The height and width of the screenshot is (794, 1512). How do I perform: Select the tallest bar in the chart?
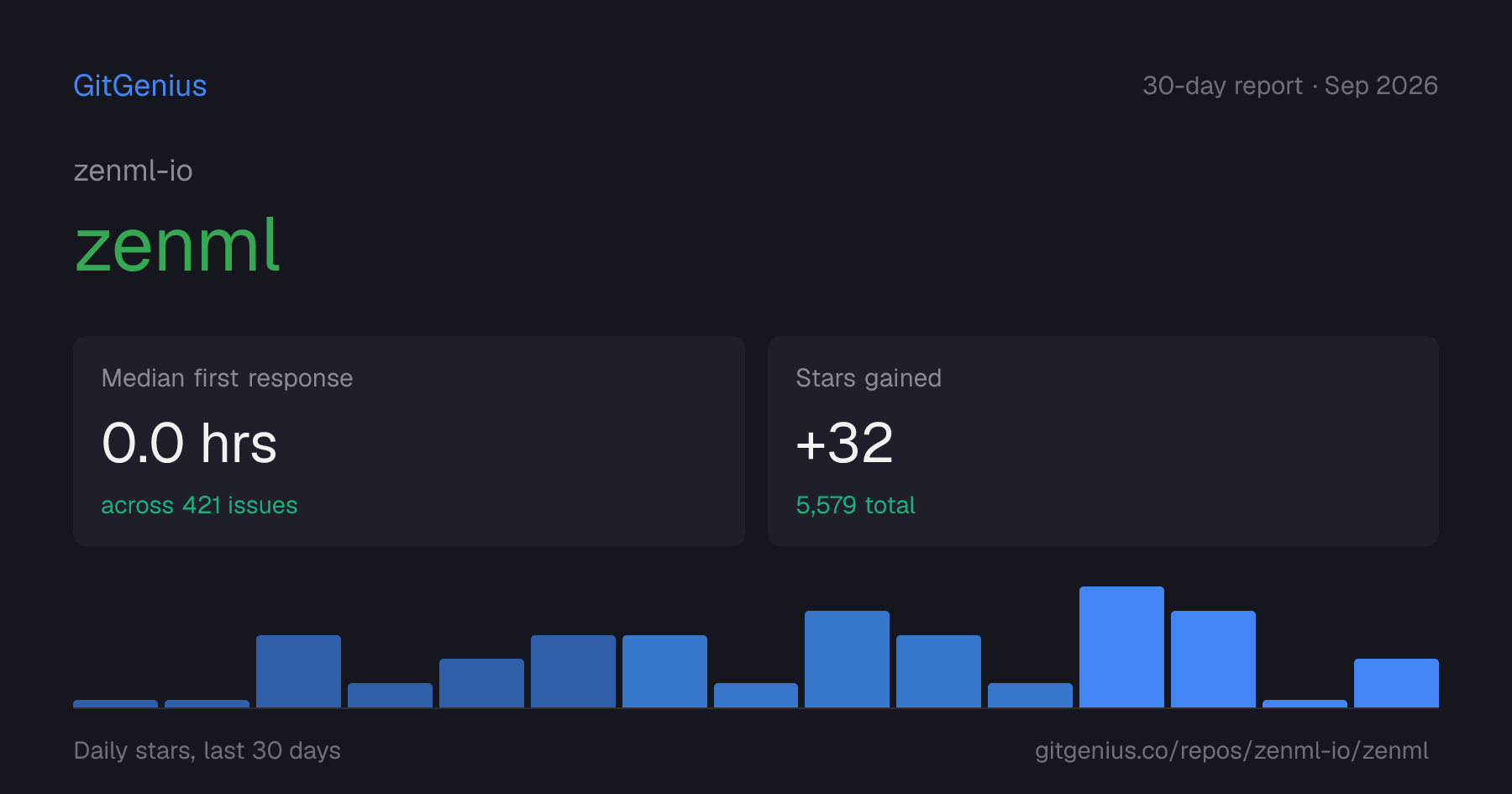[1121, 647]
